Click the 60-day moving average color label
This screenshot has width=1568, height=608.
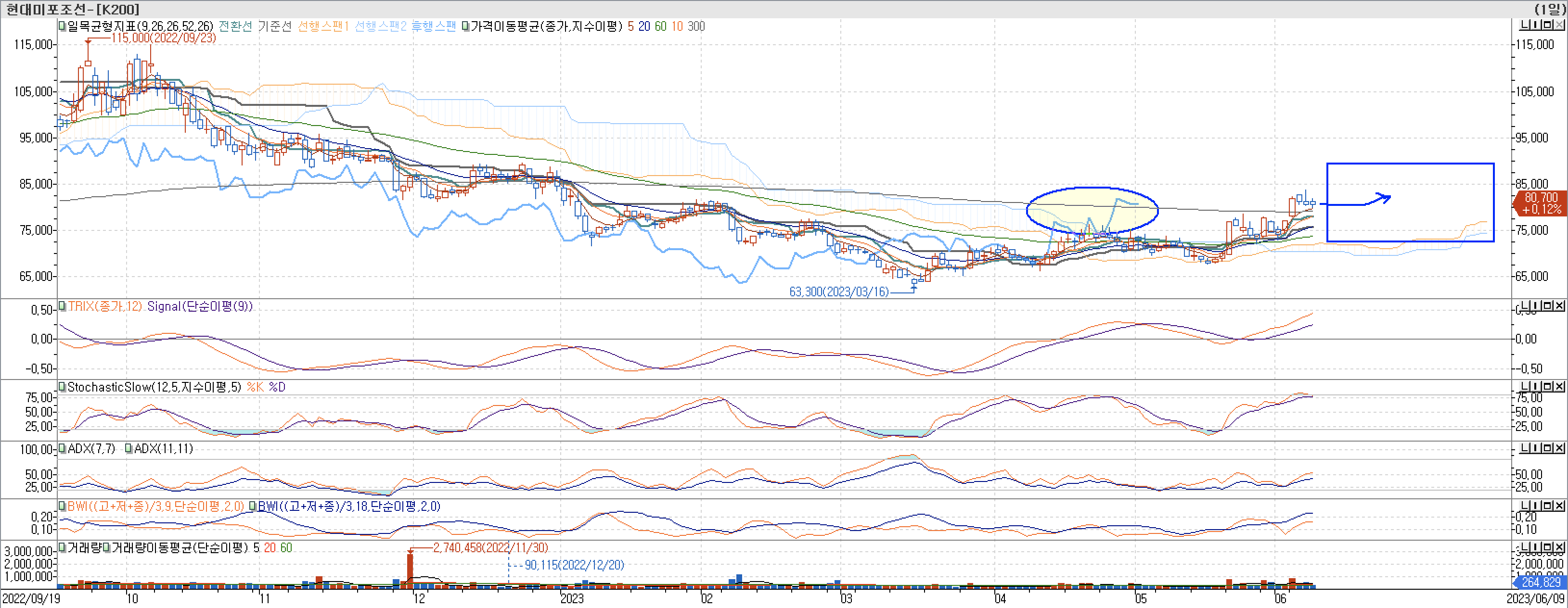pos(660,26)
